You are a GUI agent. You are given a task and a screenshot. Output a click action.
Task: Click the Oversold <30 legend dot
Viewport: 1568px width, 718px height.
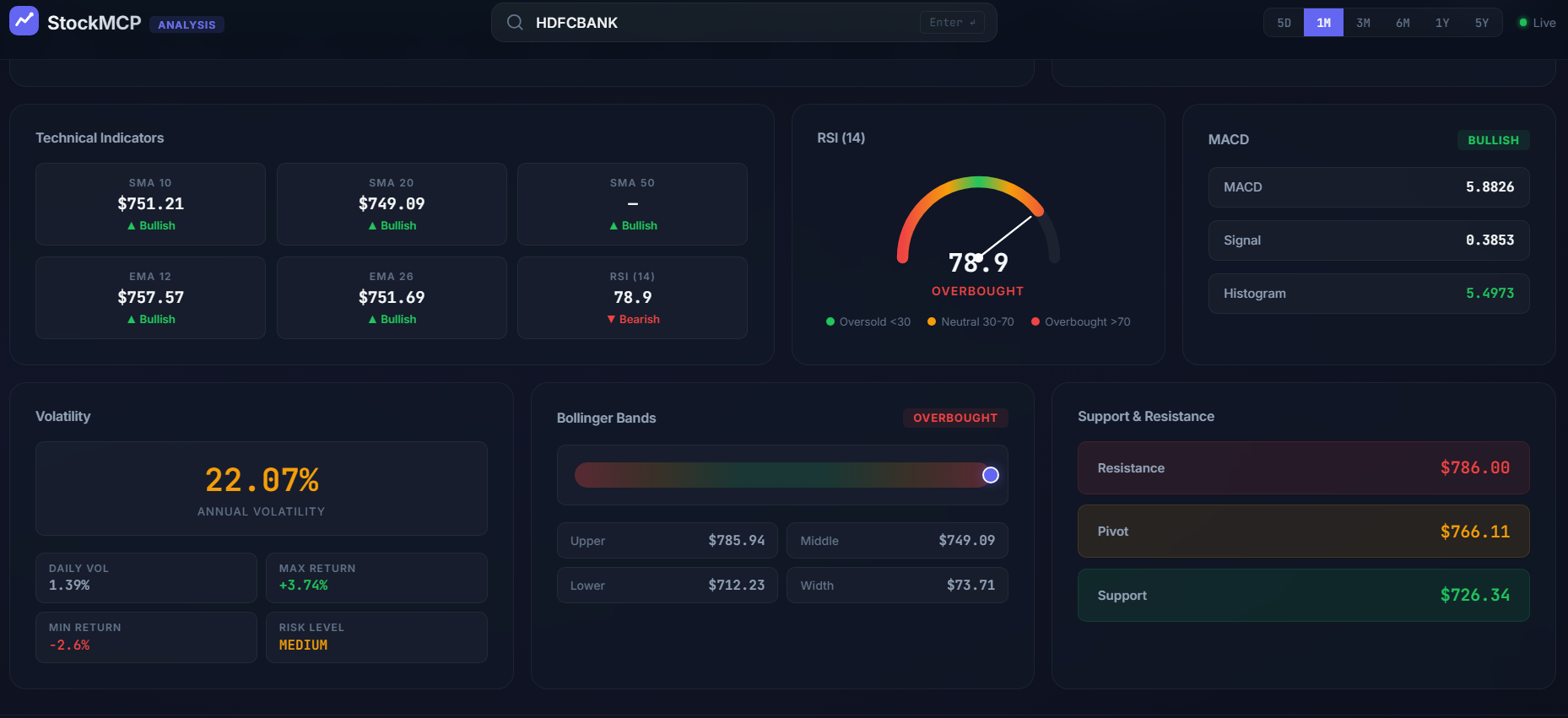[830, 321]
